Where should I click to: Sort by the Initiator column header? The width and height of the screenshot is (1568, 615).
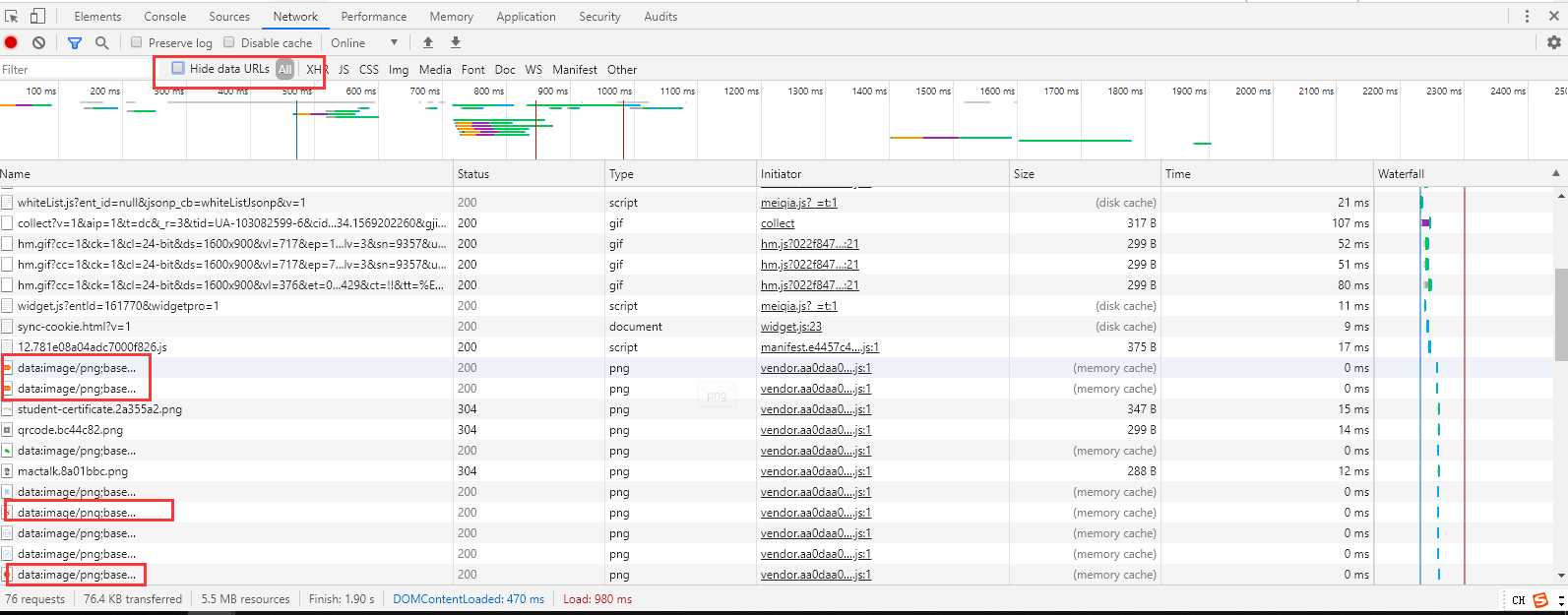[x=883, y=173]
